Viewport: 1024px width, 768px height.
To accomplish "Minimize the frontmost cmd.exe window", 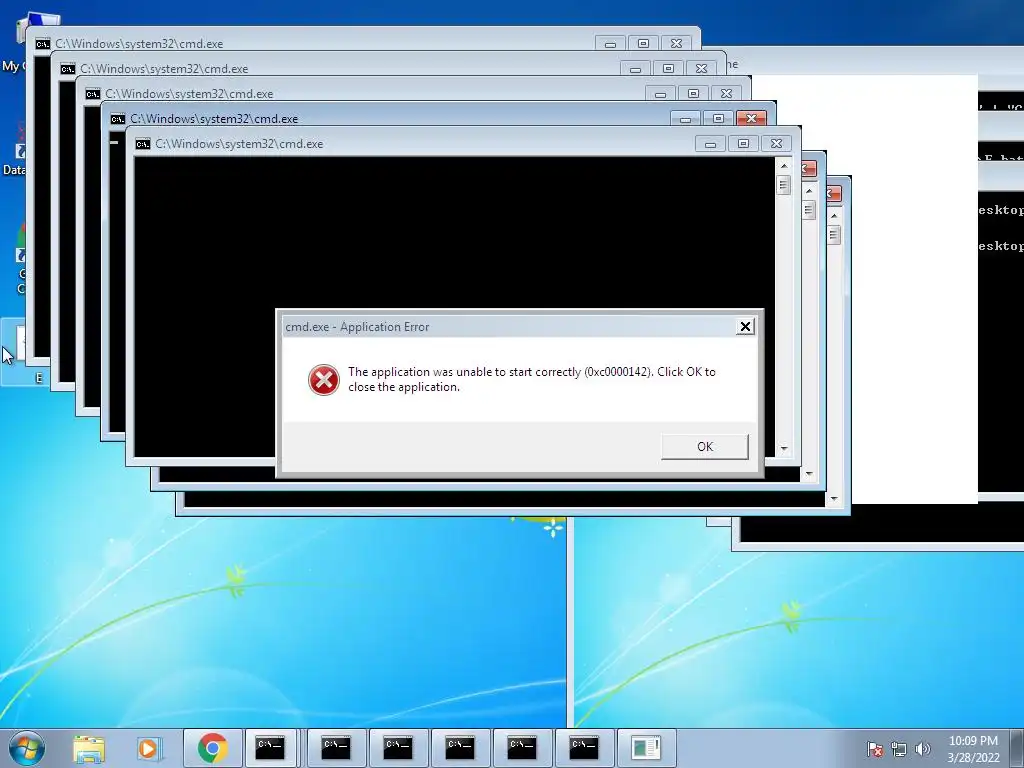I will pos(710,144).
